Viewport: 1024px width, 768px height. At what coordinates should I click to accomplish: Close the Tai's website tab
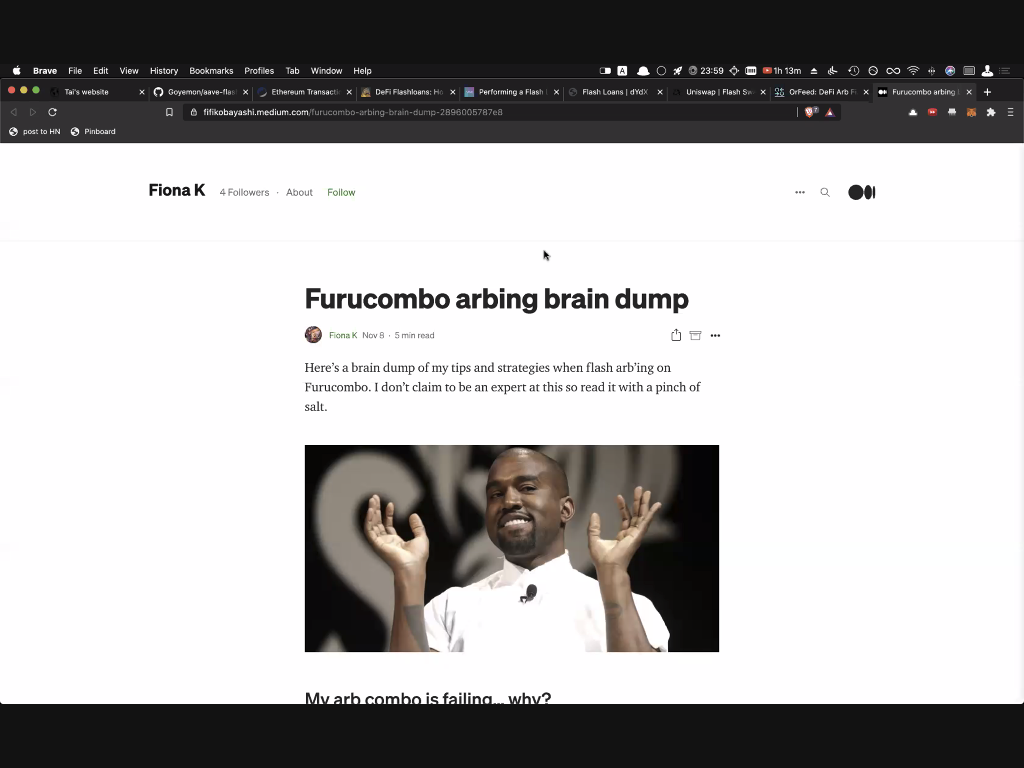pyautogui.click(x=142, y=92)
